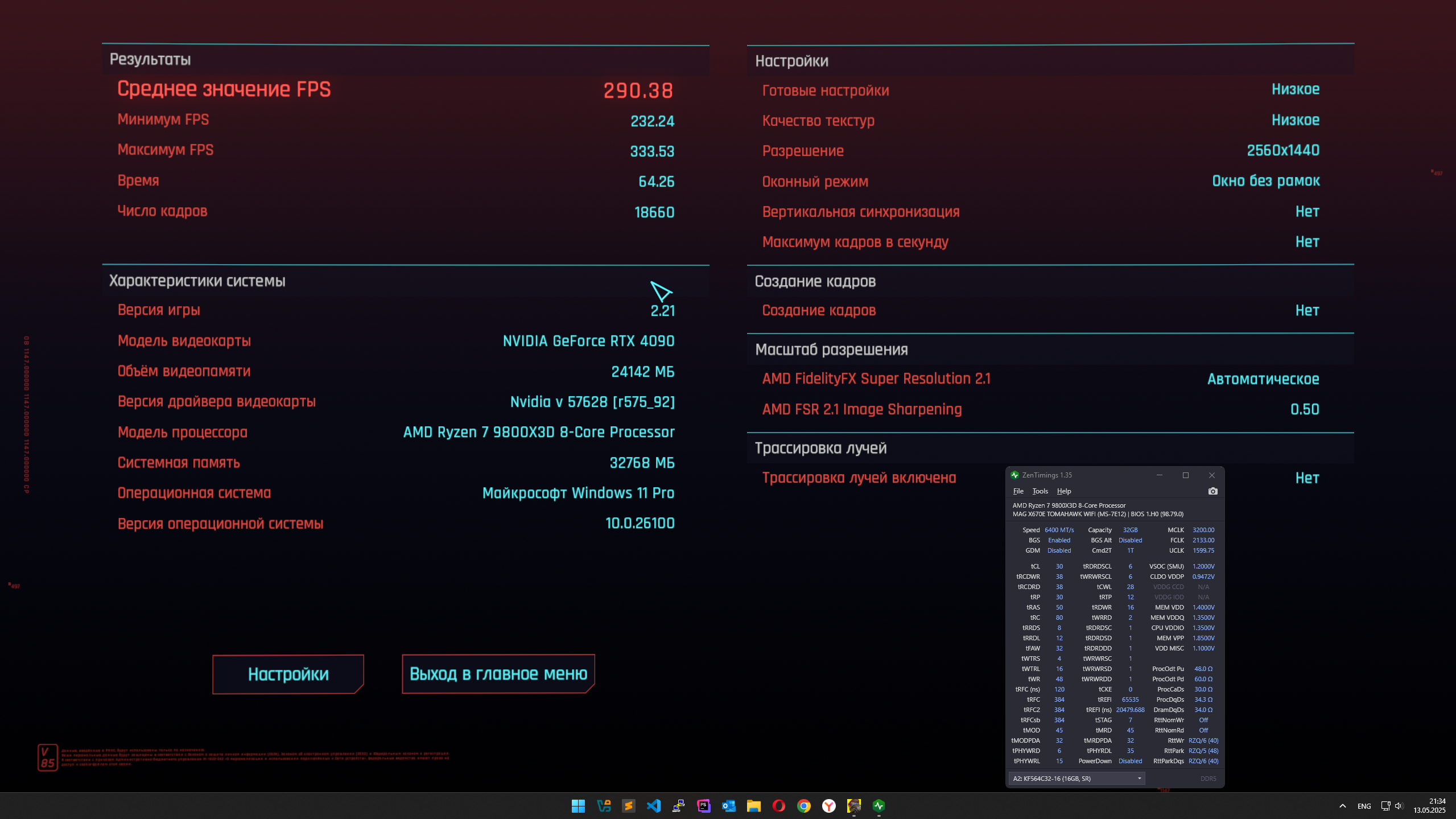Click the ZenTimings screenshot camera icon

(1212, 491)
